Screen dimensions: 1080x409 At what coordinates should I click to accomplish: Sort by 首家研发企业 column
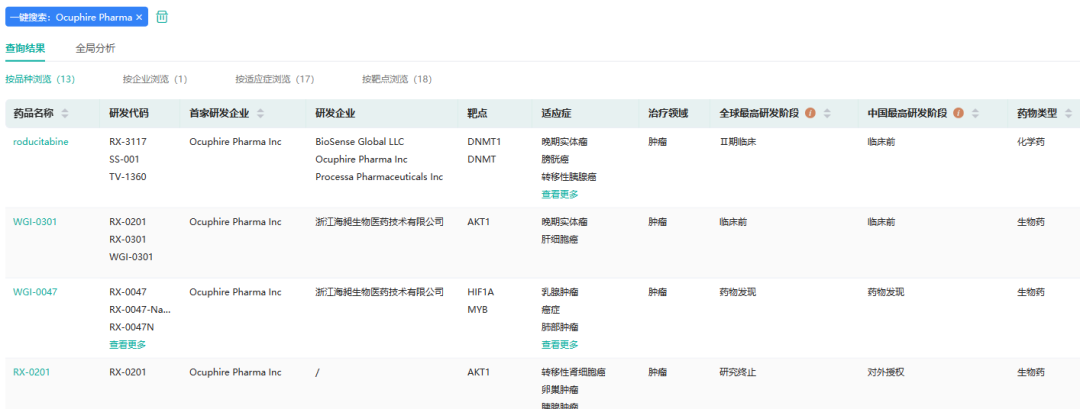point(261,114)
